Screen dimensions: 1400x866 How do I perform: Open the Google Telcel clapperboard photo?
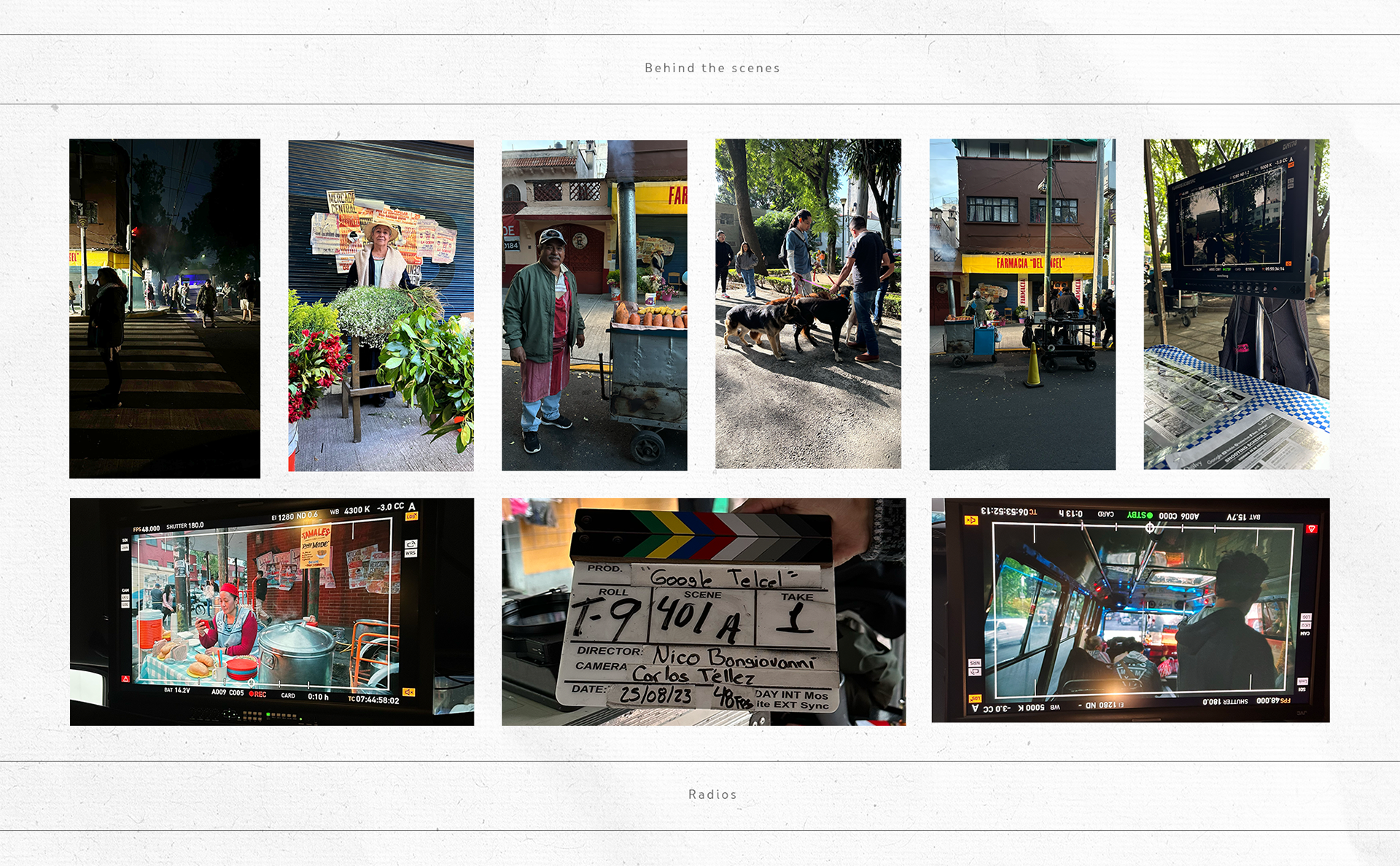click(x=703, y=611)
